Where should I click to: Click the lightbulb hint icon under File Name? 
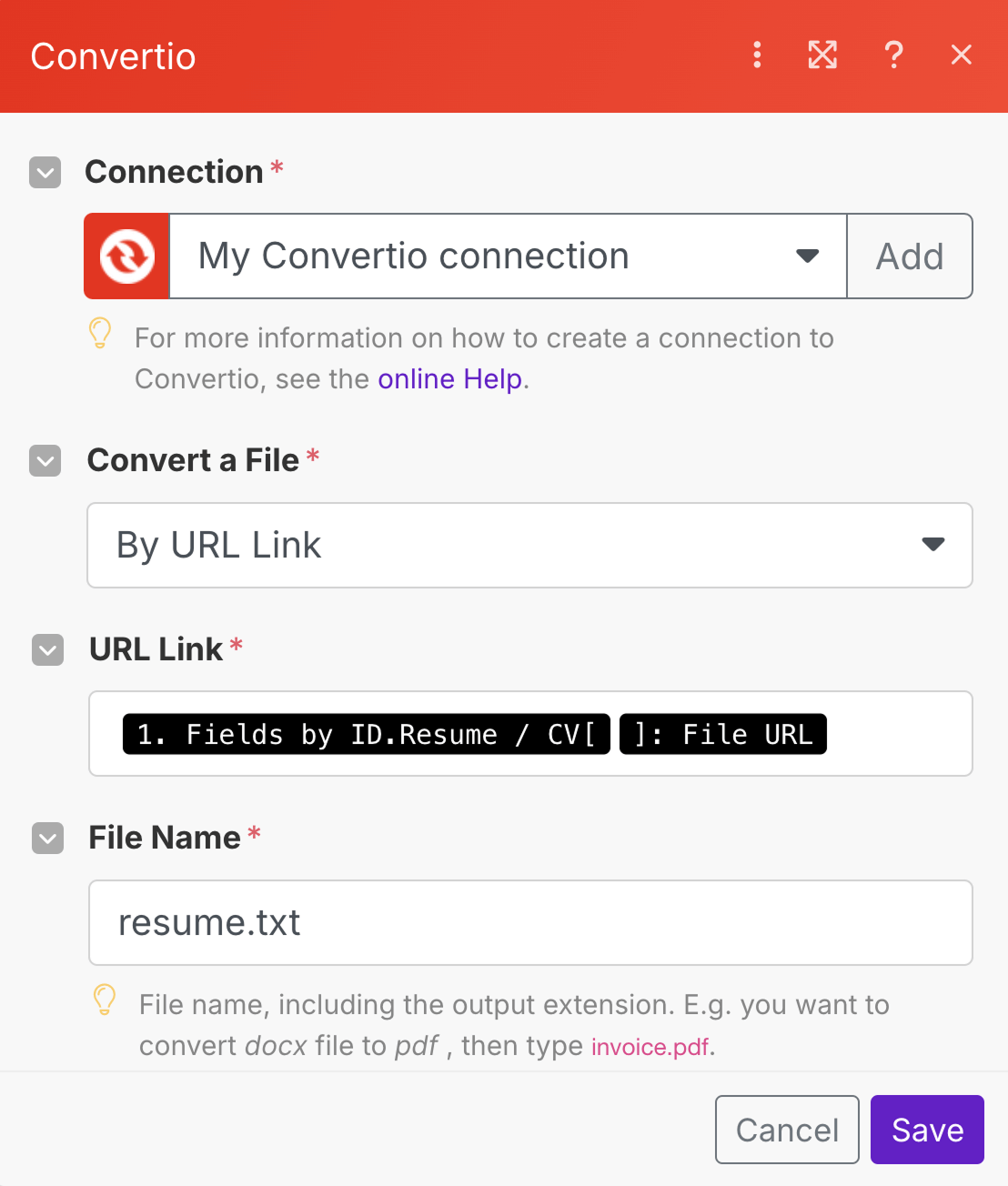[105, 1000]
